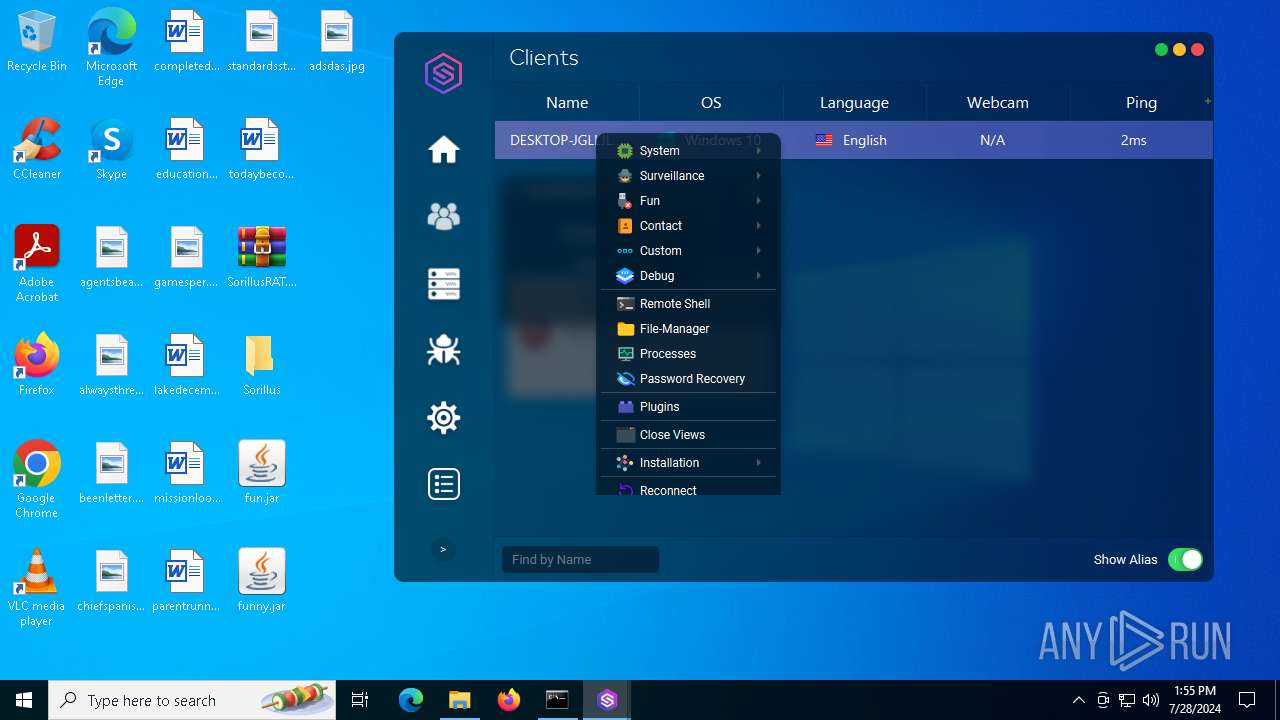This screenshot has height=720, width=1280.
Task: Open the Clients group icon in sidebar
Action: [x=443, y=216]
